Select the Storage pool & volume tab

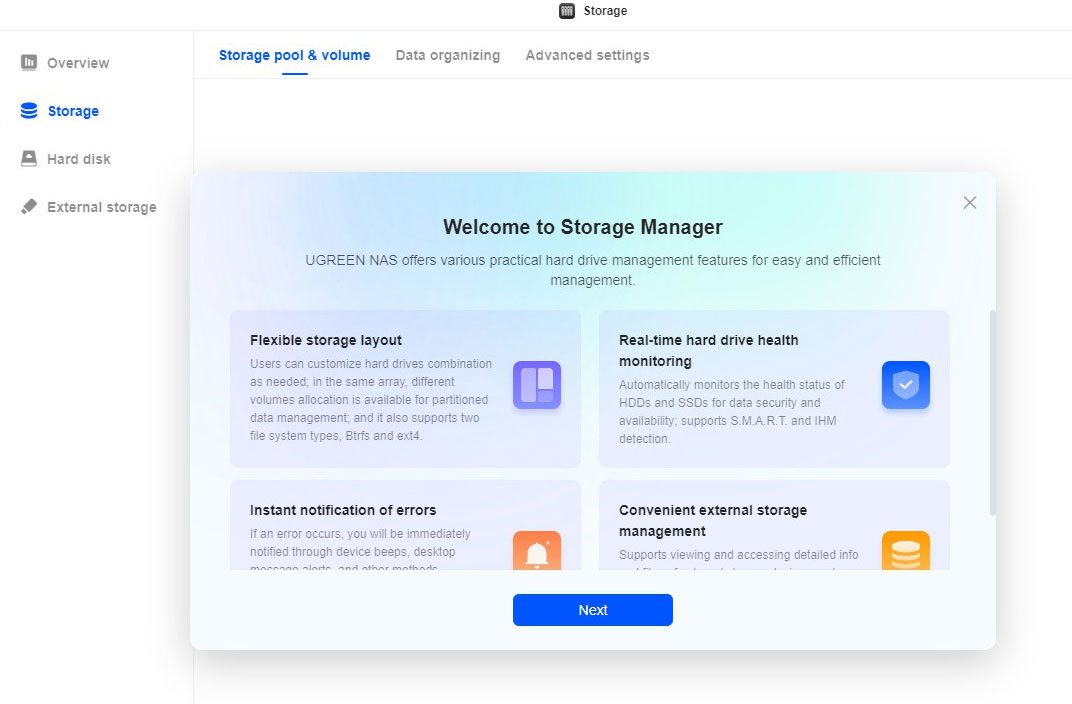tap(294, 55)
